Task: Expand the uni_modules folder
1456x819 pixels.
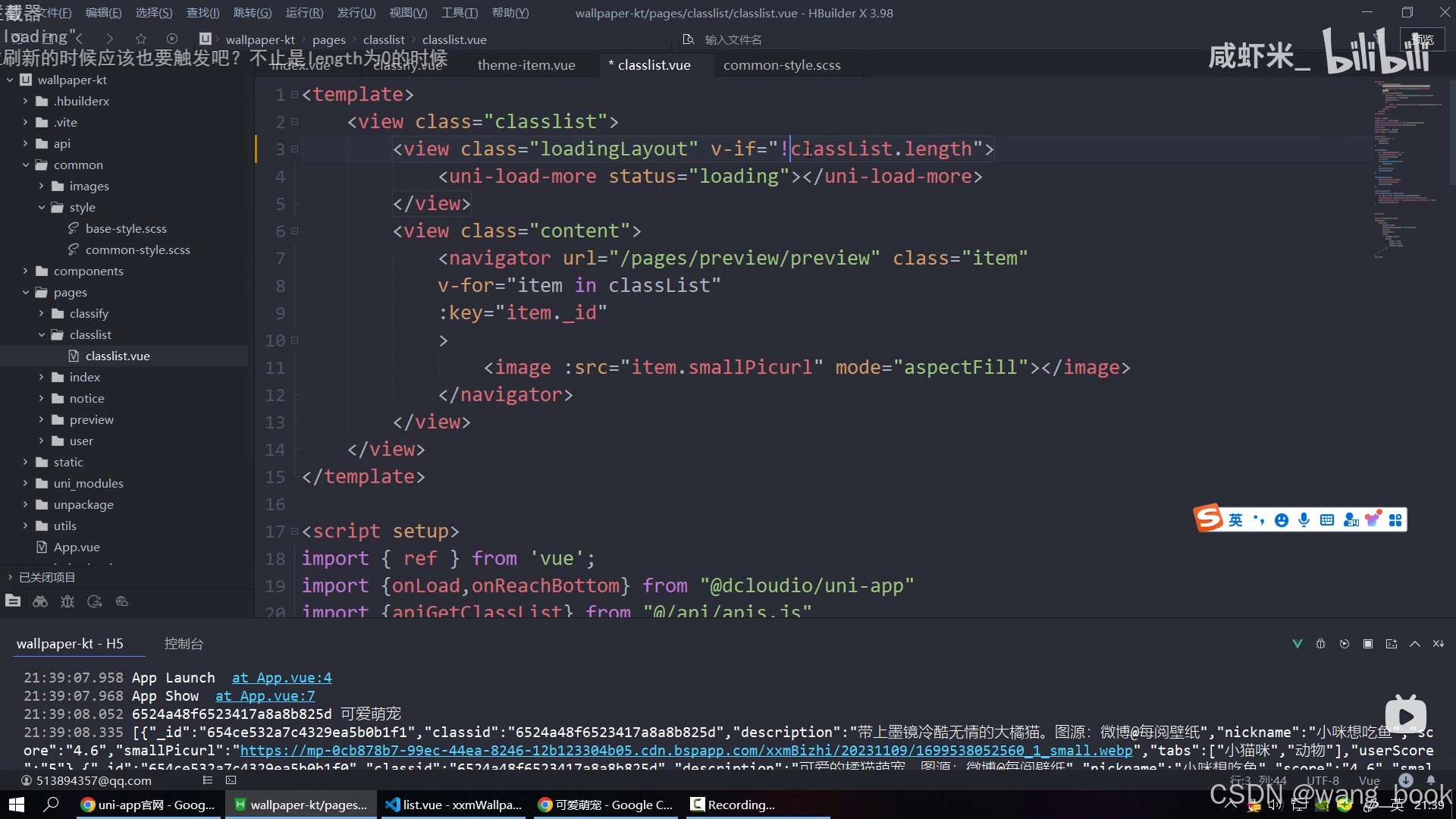Action: 25,483
